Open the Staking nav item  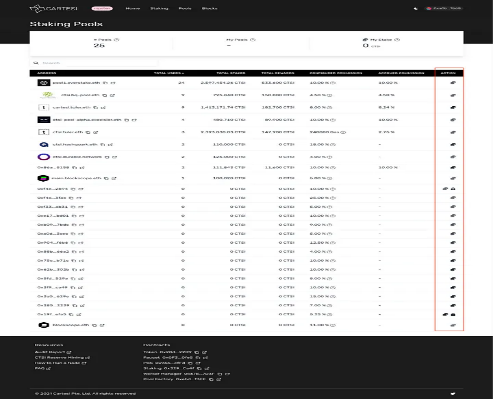tap(159, 8)
